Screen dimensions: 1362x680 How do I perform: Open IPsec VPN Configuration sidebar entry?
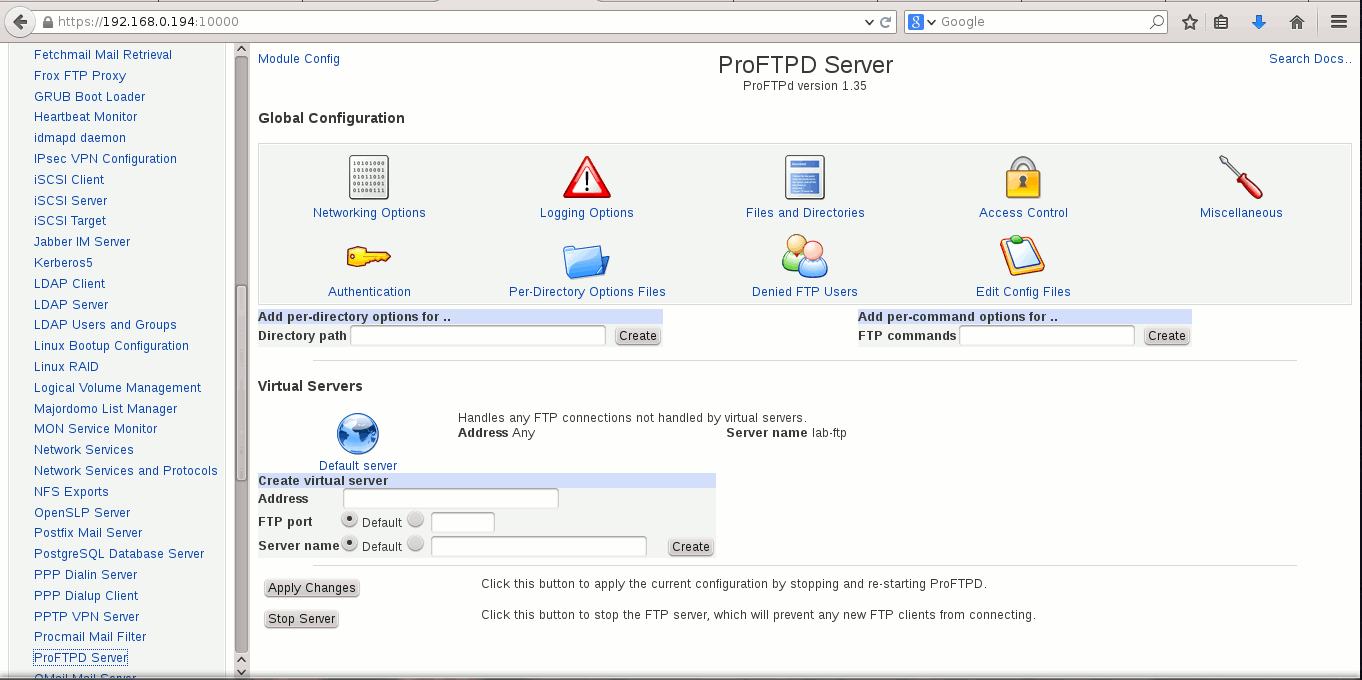tap(105, 159)
